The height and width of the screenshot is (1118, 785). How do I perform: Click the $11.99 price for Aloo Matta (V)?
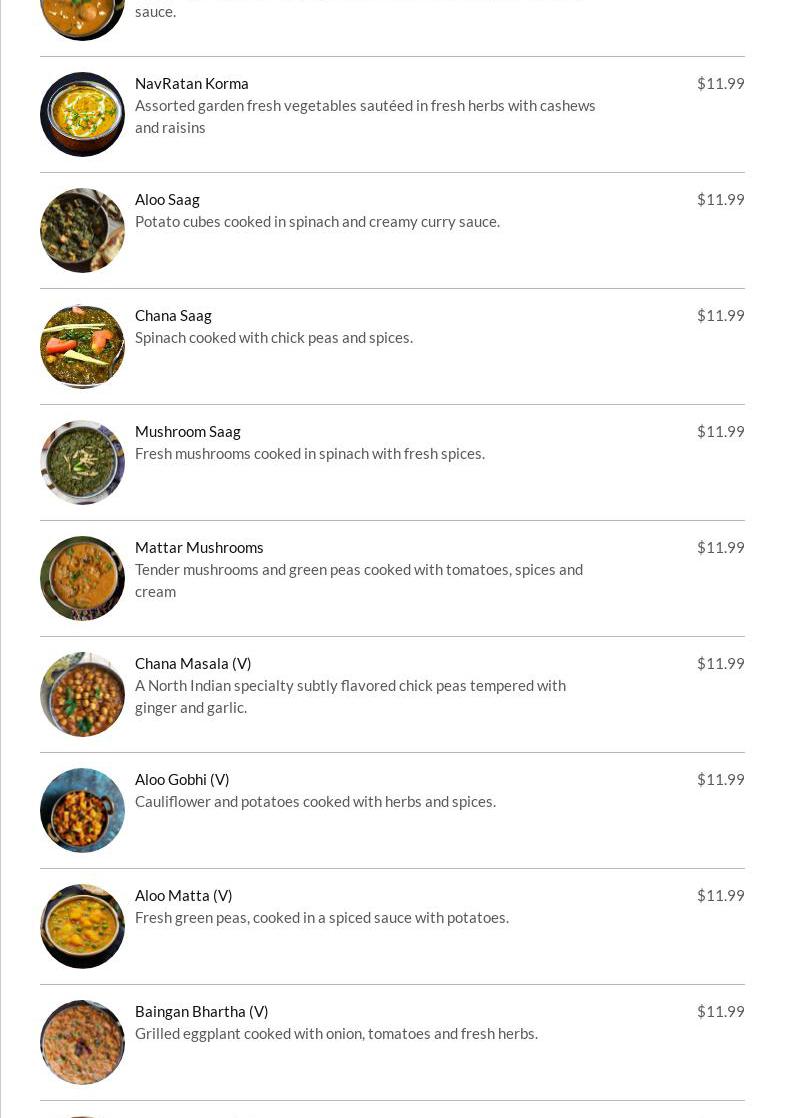pos(720,895)
